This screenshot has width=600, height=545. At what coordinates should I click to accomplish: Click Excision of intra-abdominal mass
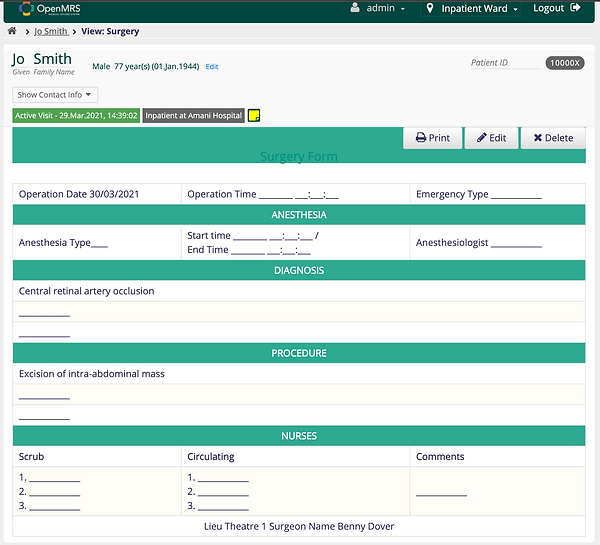[92, 374]
